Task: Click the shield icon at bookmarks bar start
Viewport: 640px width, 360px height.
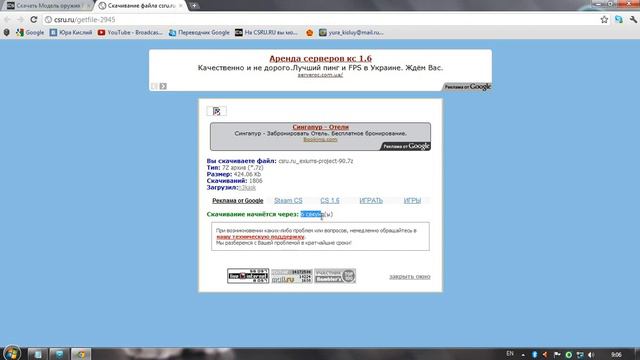Action: point(7,32)
